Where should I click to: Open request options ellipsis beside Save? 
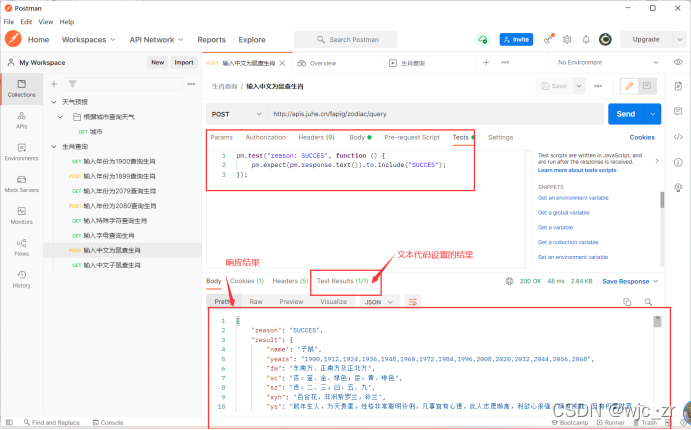[598, 86]
